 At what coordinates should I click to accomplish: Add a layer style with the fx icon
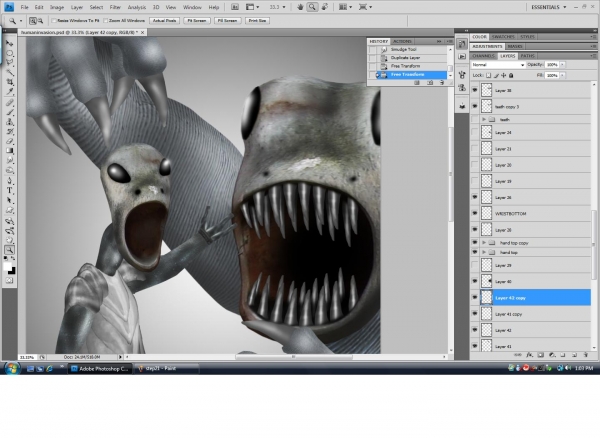pyautogui.click(x=530, y=355)
